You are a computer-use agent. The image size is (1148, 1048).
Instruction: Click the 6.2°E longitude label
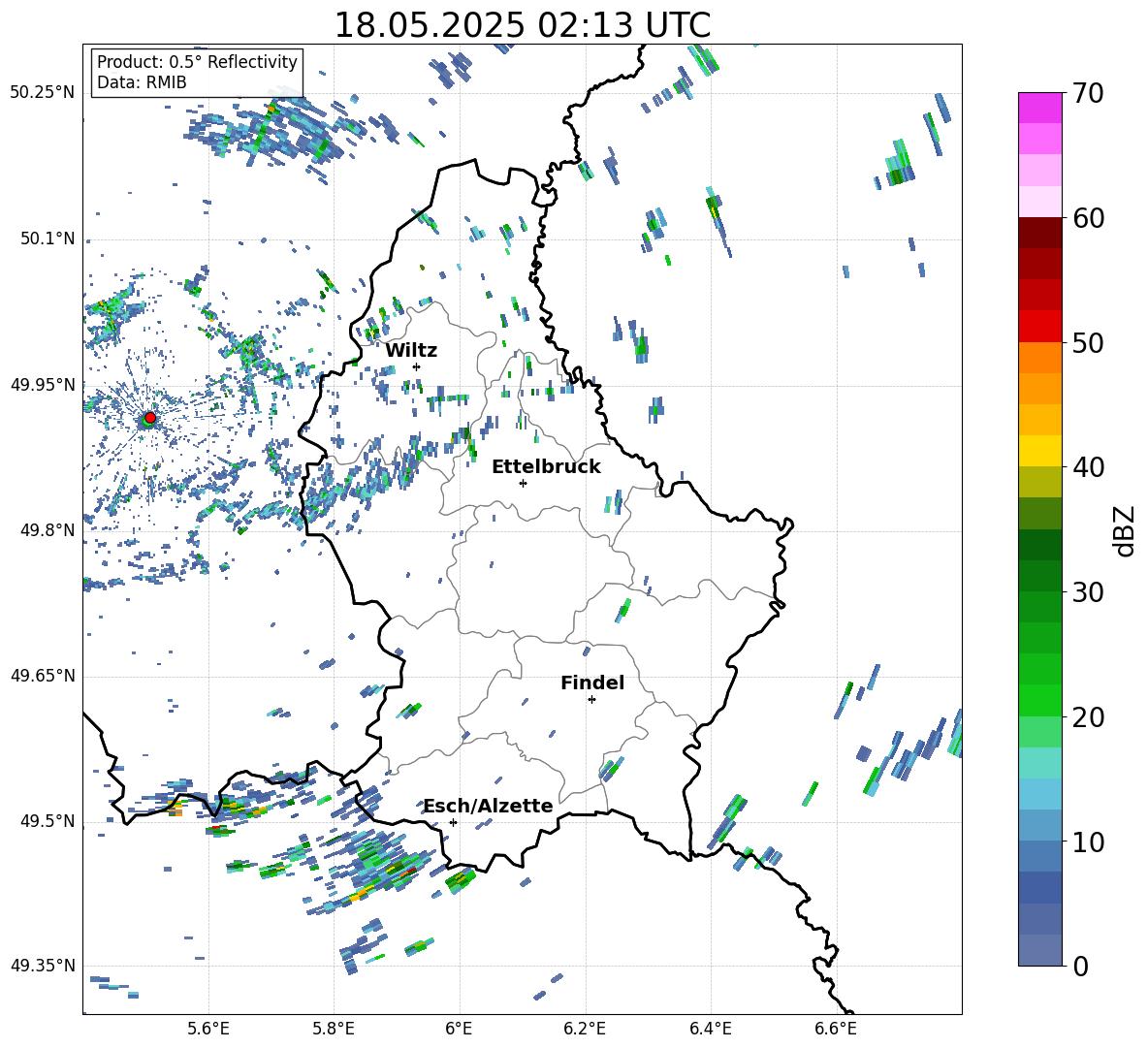pyautogui.click(x=585, y=1029)
